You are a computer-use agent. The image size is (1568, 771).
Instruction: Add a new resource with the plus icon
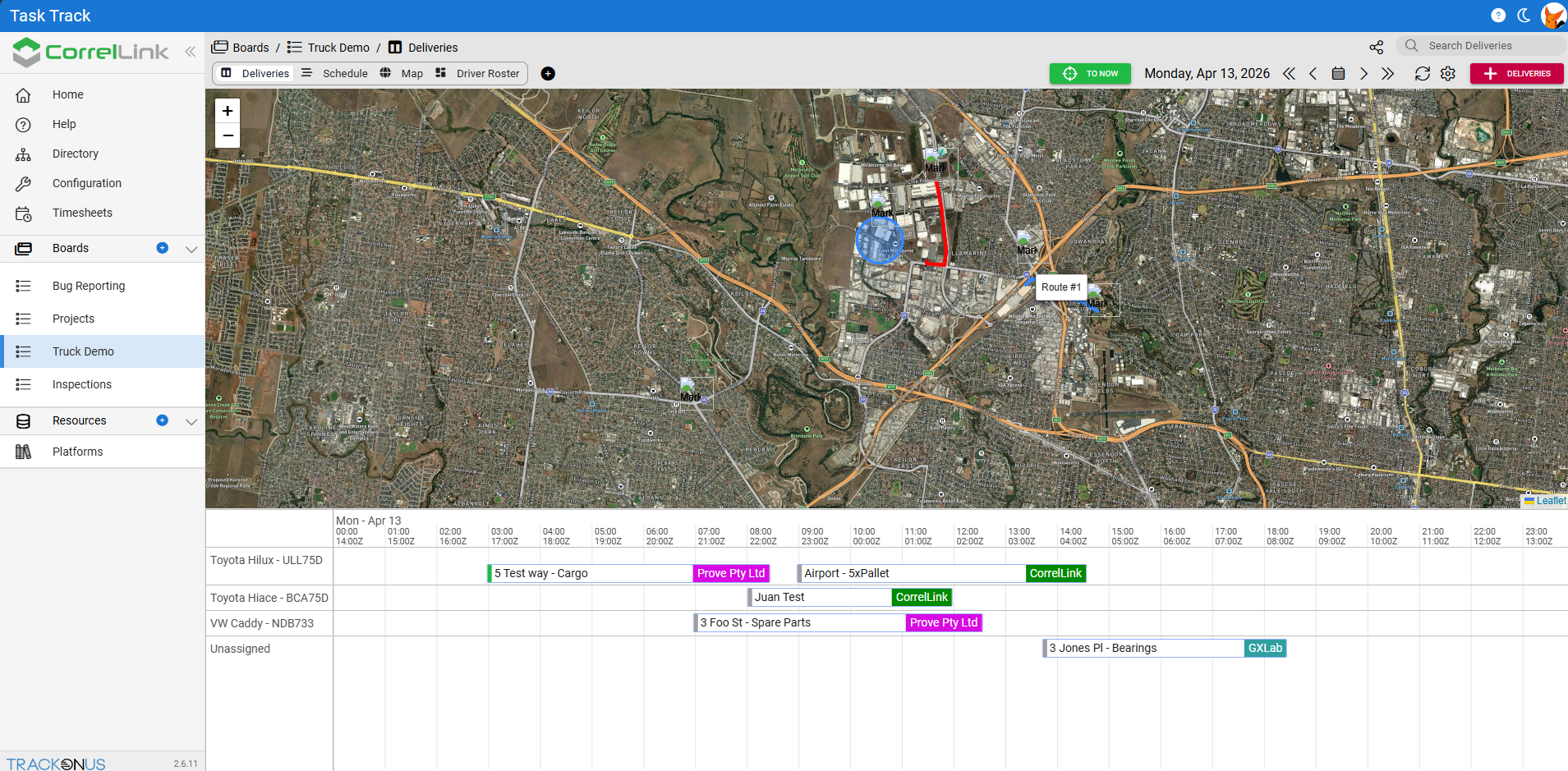(x=163, y=420)
